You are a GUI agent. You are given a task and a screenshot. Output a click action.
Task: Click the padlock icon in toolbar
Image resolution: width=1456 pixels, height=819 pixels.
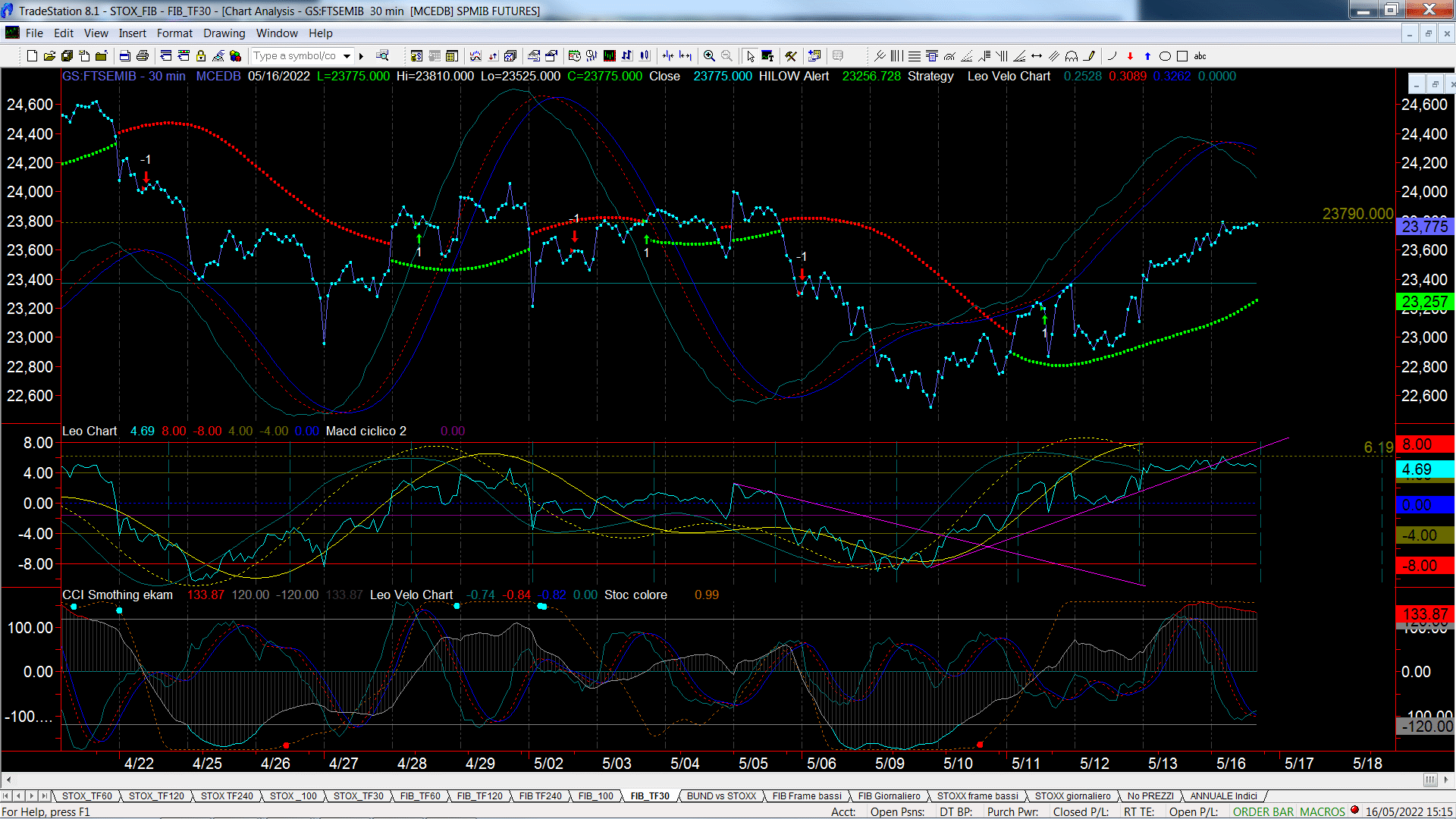[x=201, y=56]
